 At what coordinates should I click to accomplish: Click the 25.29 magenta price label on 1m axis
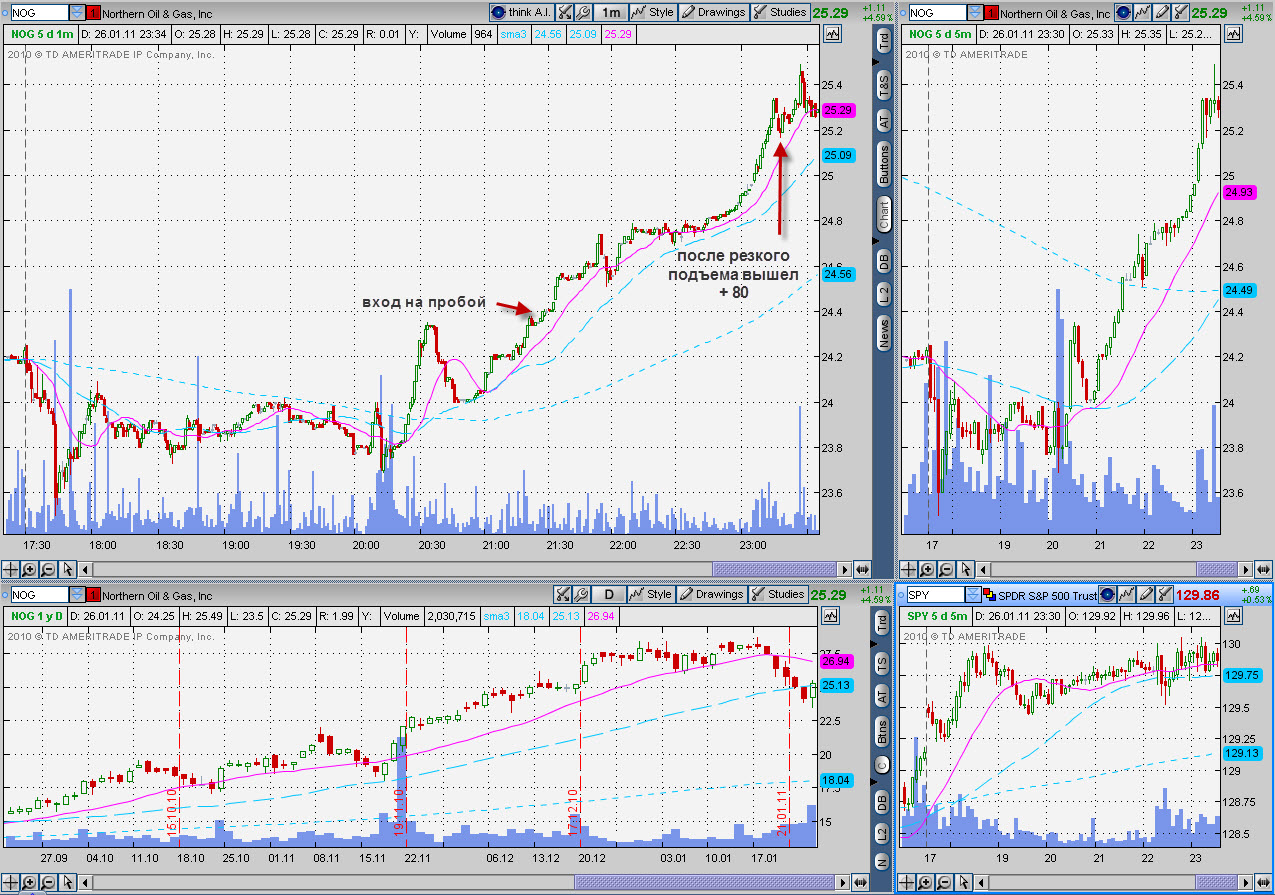[840, 111]
